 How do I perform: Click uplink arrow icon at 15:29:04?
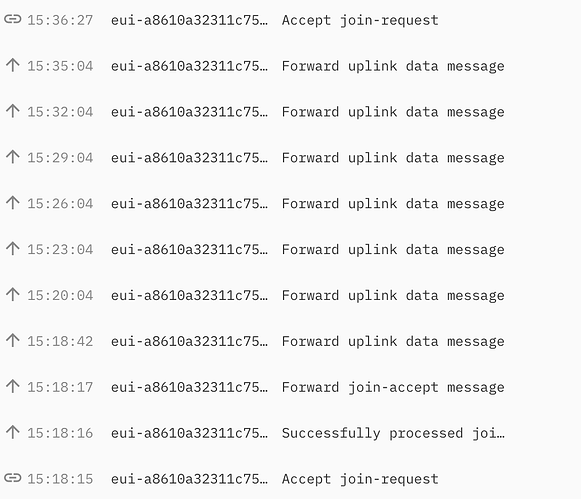point(13,157)
